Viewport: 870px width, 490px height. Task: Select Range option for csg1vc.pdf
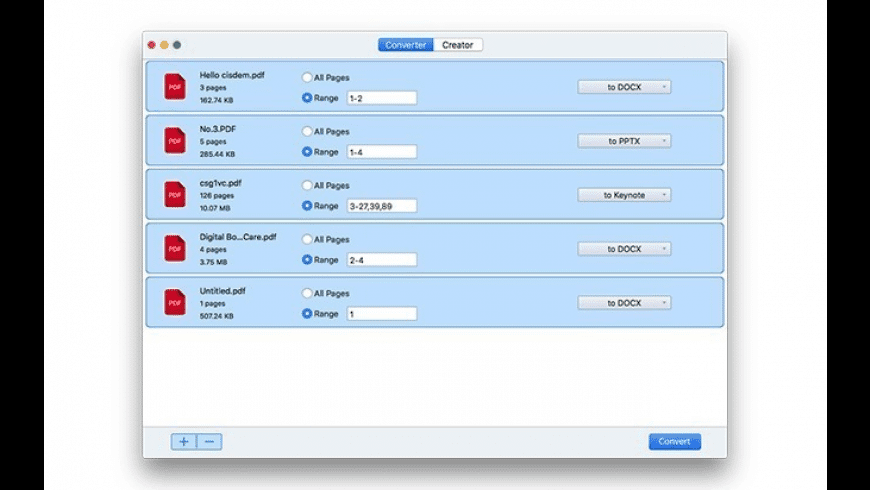pos(307,205)
